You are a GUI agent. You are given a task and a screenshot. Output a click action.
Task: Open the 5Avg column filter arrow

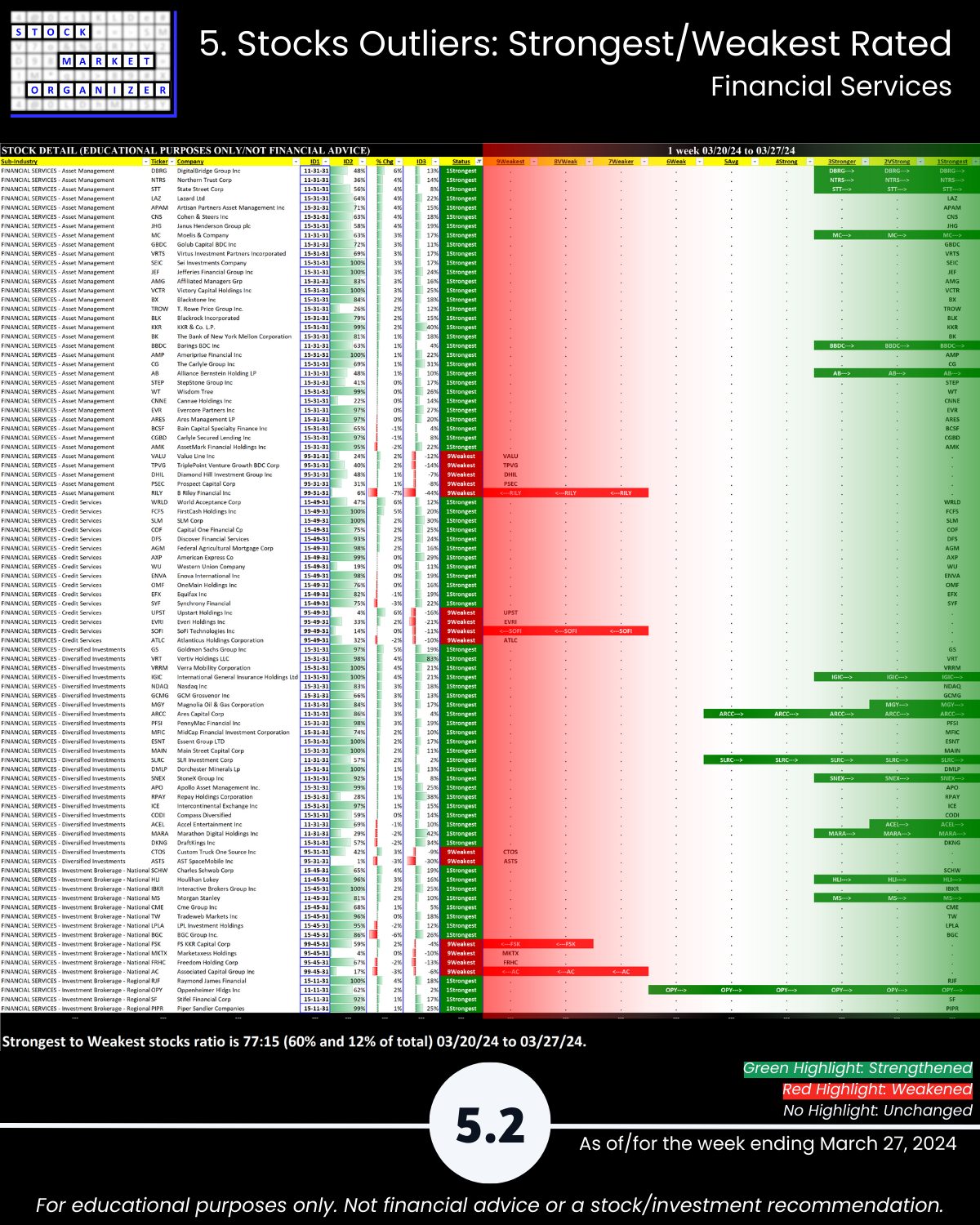coord(755,162)
